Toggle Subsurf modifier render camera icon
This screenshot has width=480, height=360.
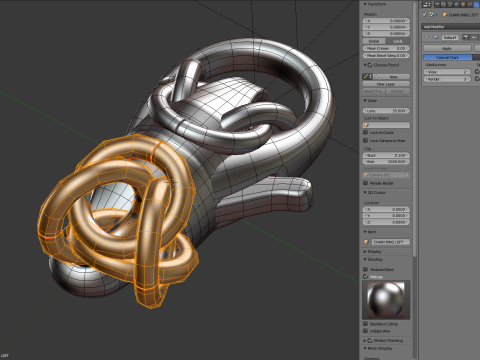coord(465,37)
